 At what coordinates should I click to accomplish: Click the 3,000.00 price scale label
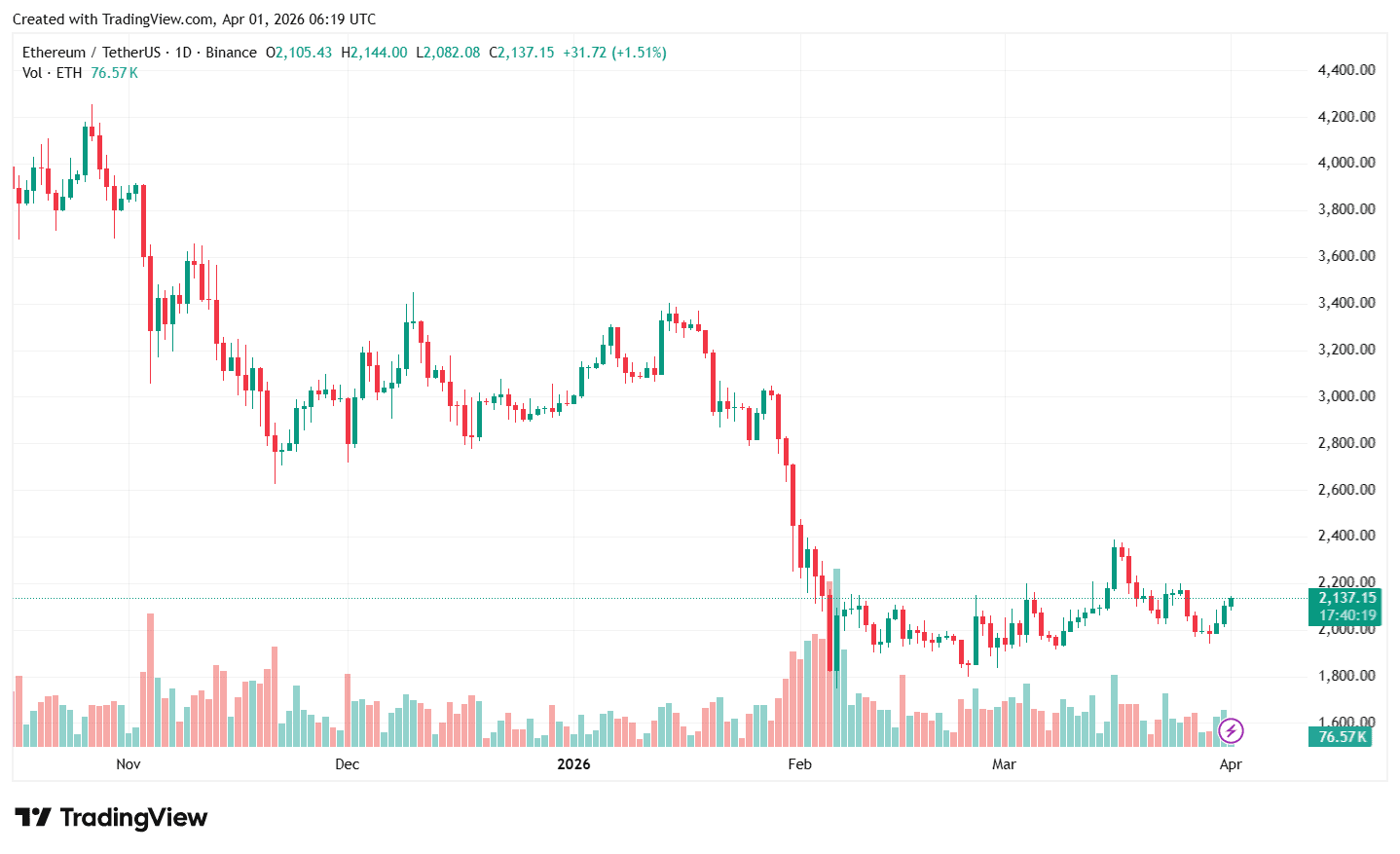tap(1346, 396)
